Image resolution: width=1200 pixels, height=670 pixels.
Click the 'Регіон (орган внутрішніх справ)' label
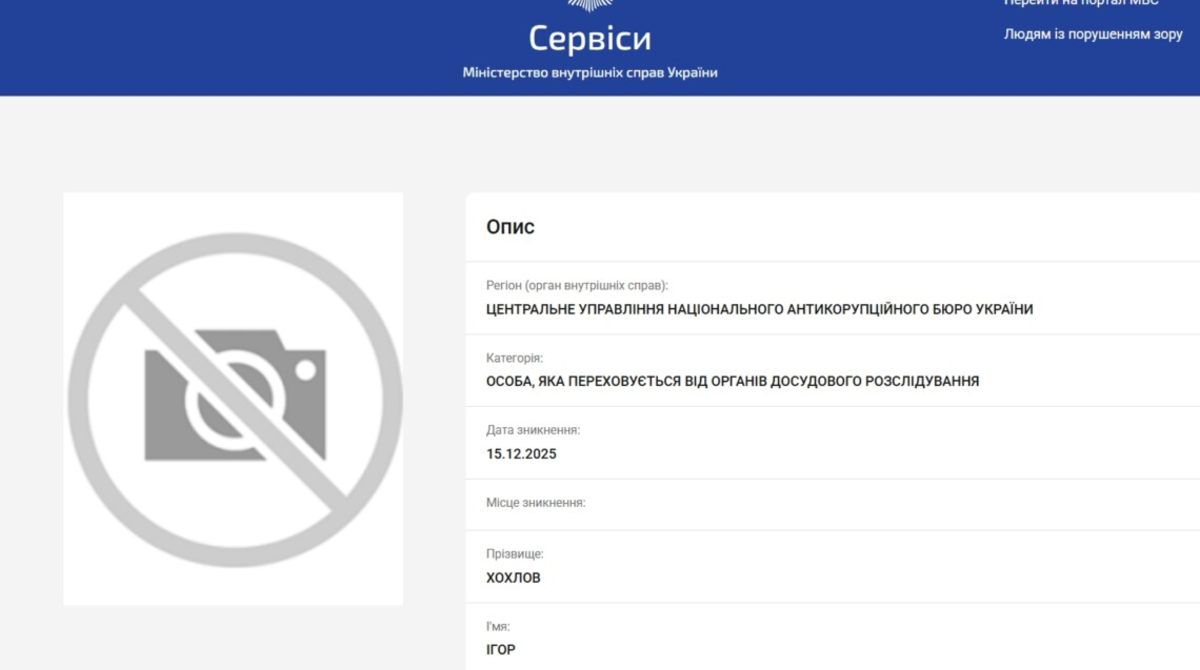577,286
